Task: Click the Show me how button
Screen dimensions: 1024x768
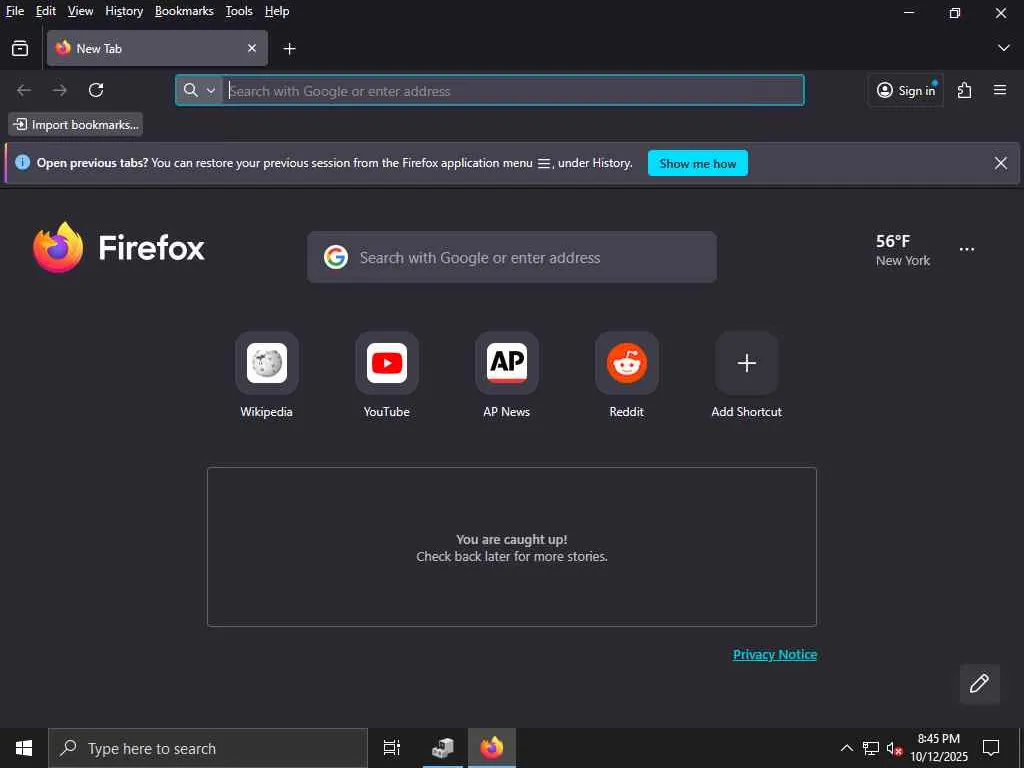Action: (x=697, y=163)
